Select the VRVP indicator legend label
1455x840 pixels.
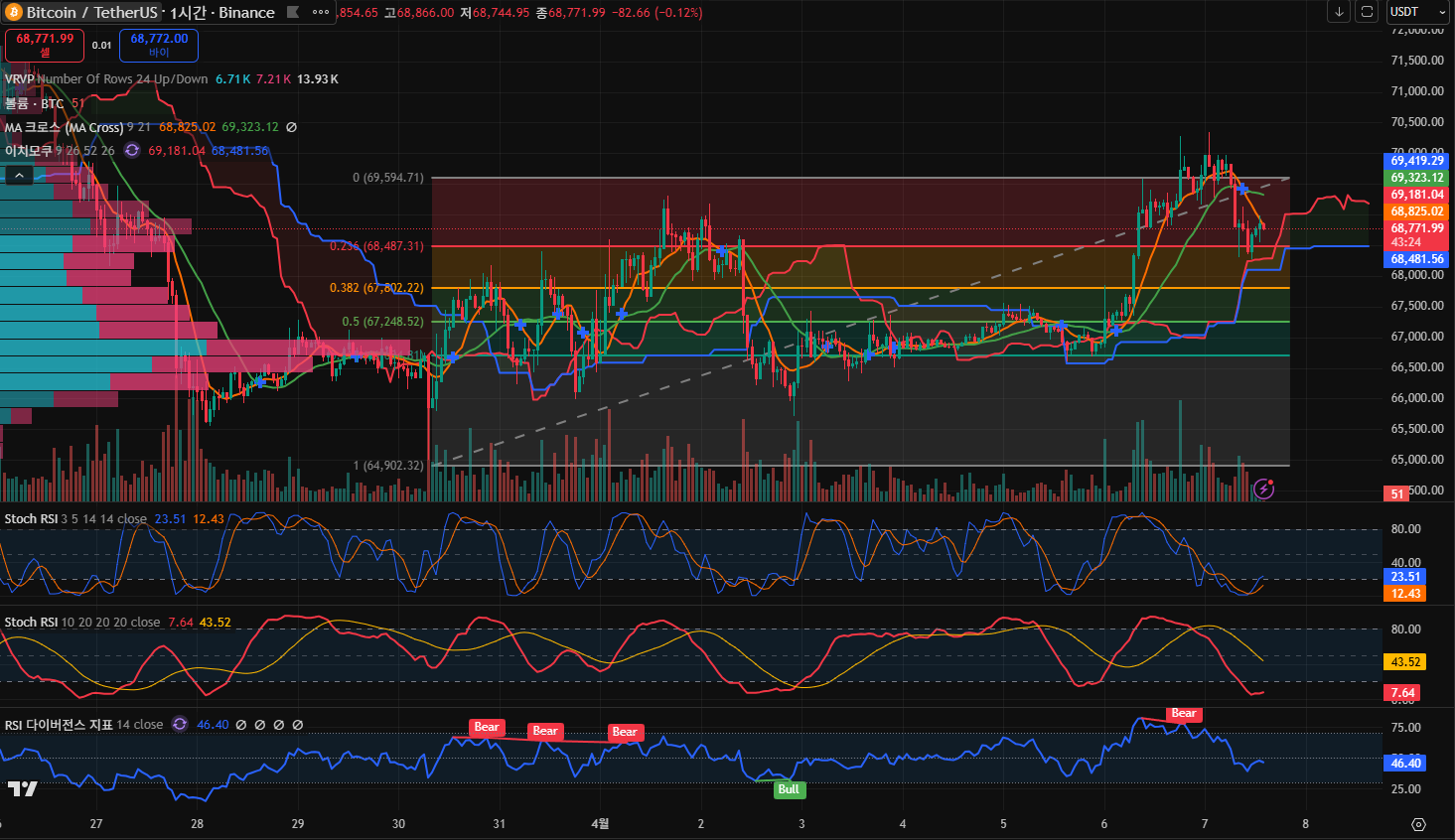click(x=20, y=79)
